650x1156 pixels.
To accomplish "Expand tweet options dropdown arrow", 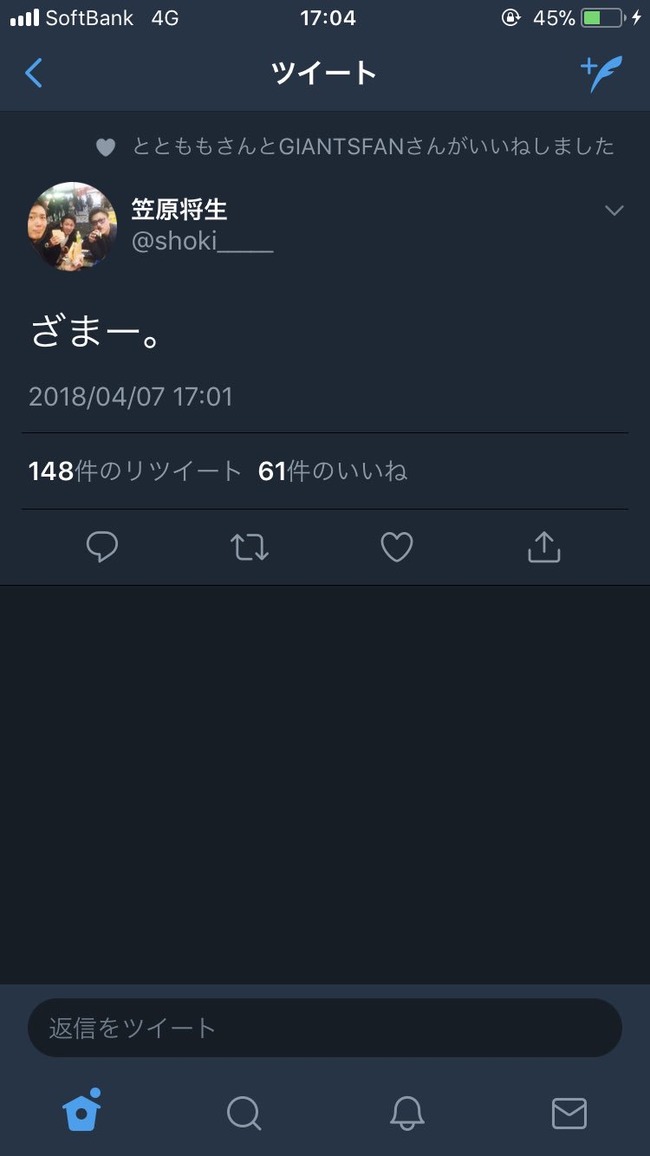I will click(614, 211).
